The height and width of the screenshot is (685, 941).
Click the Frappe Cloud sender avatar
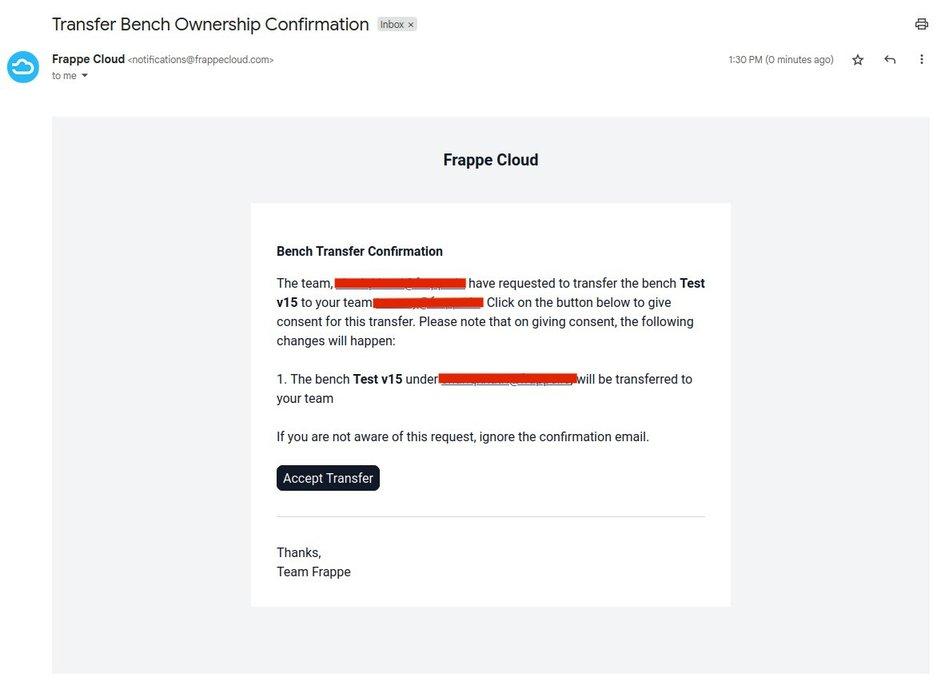pos(23,67)
